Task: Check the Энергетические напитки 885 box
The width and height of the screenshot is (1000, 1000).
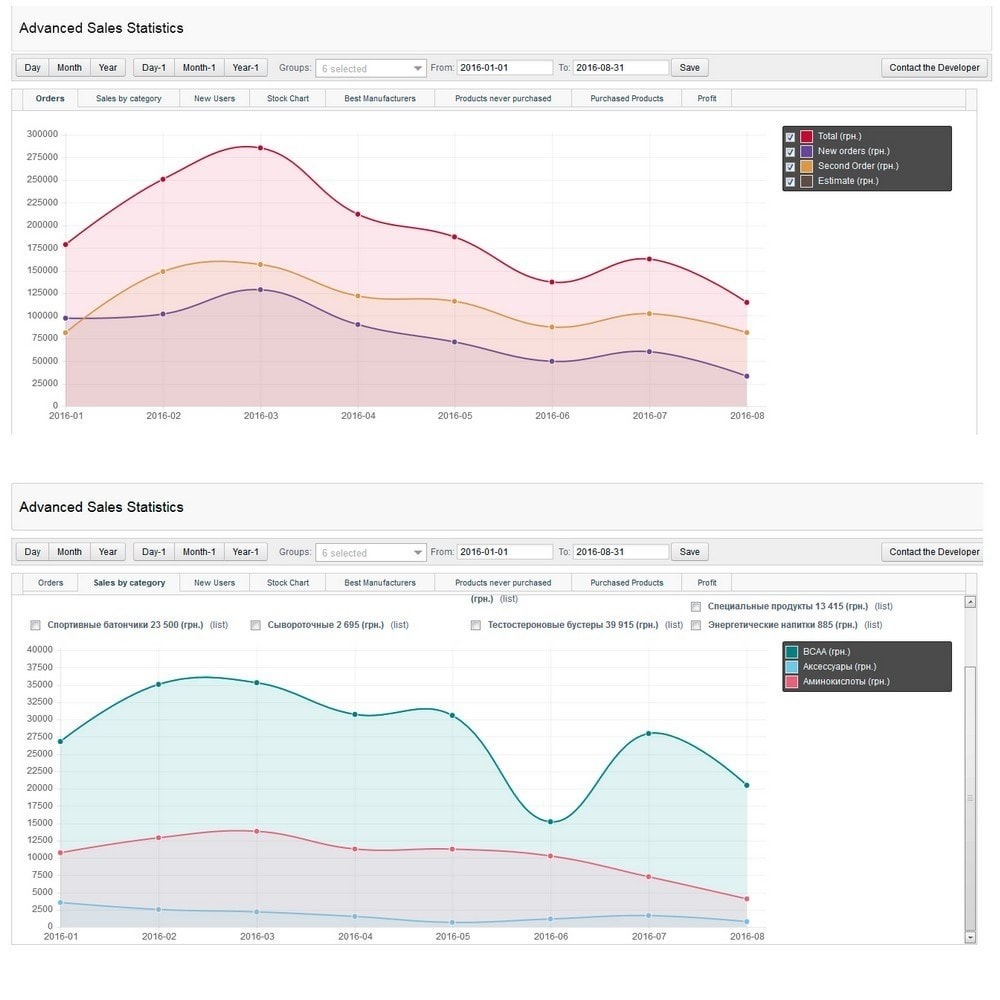Action: click(x=696, y=625)
